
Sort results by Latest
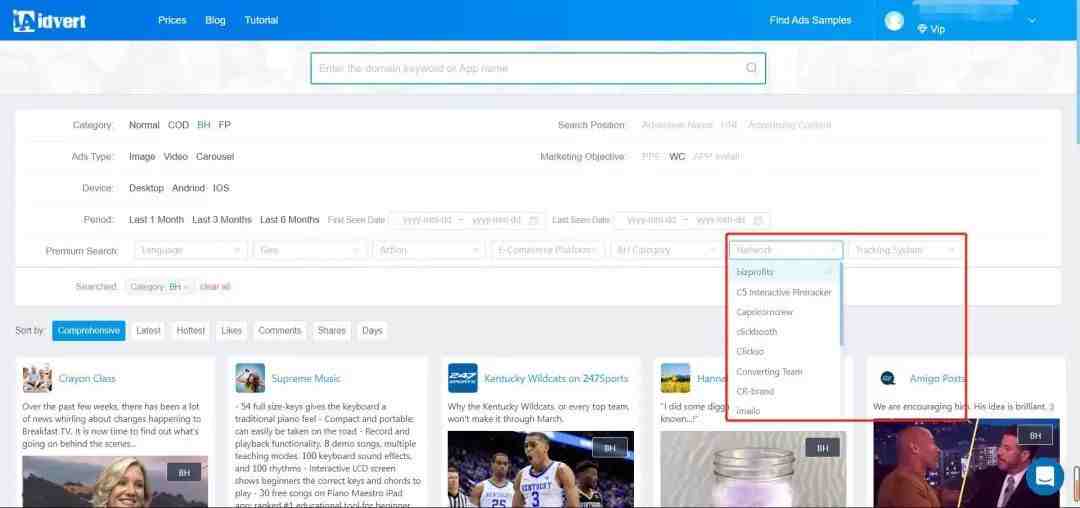[148, 330]
